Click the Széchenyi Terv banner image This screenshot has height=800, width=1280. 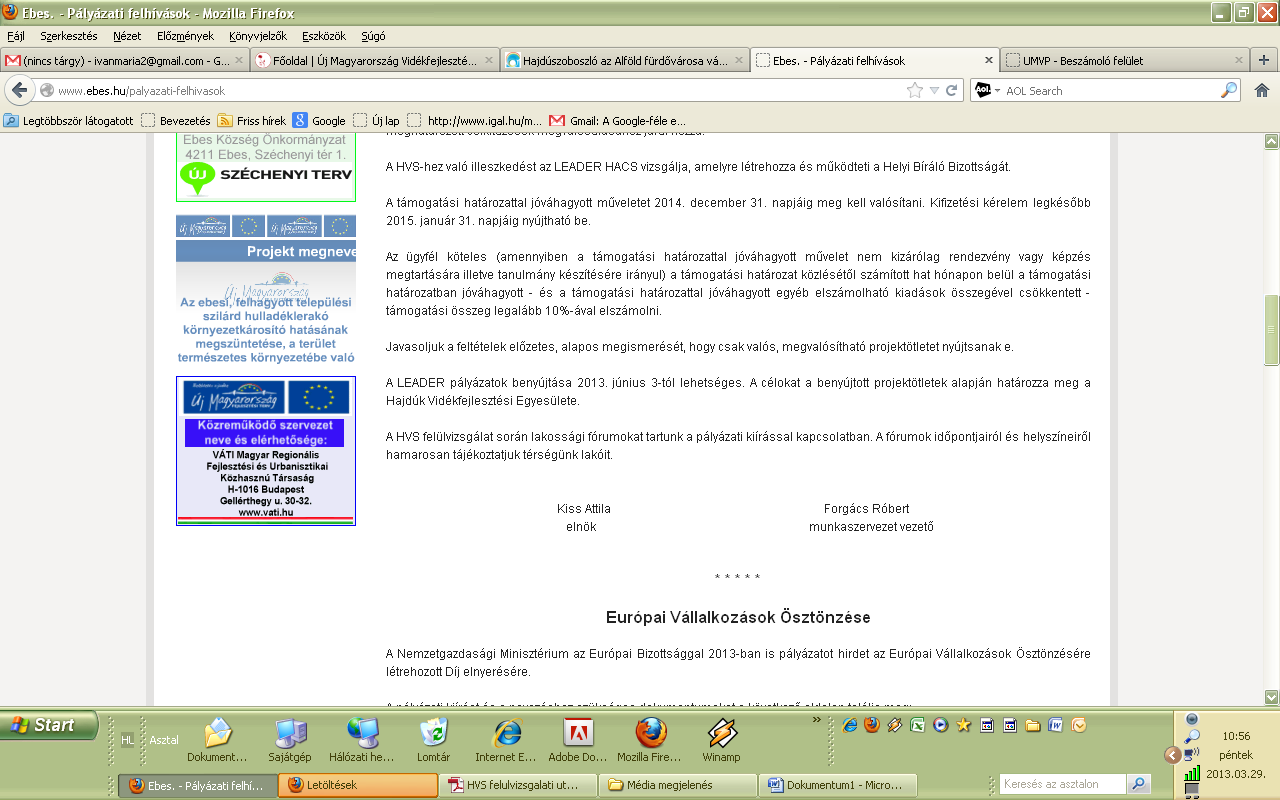click(x=265, y=166)
